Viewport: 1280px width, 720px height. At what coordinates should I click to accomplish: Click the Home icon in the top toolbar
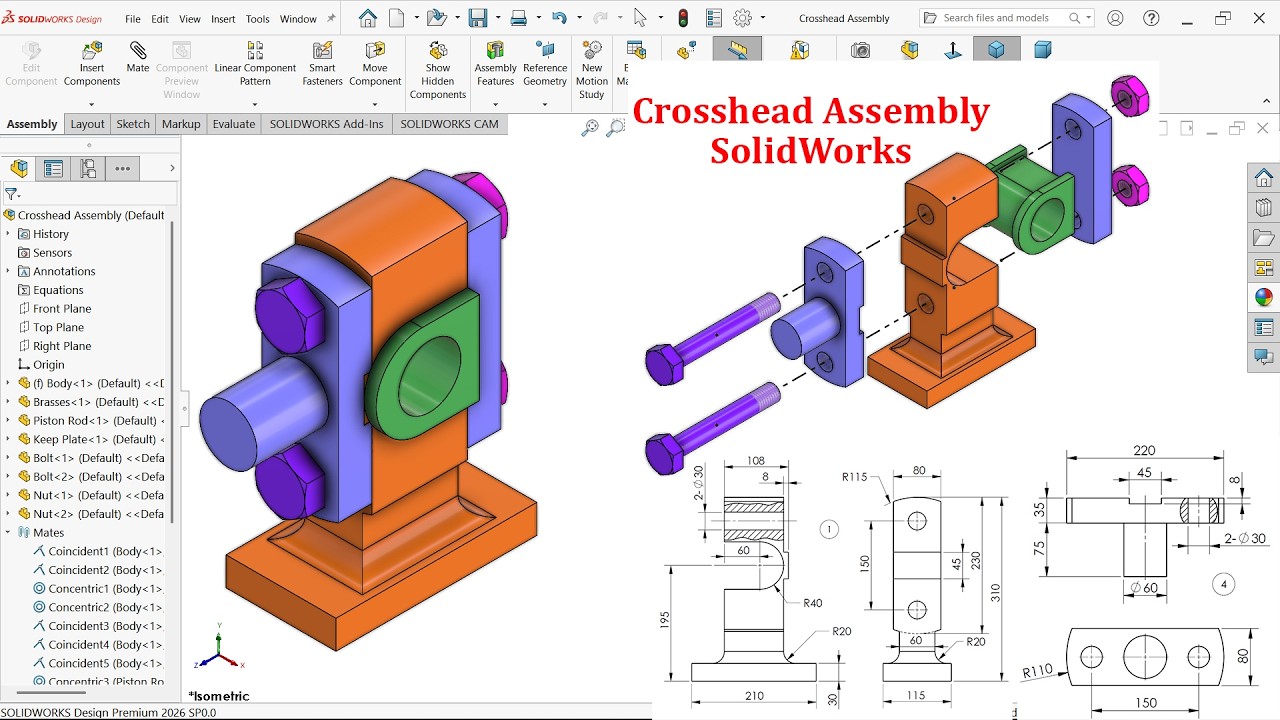pos(368,18)
